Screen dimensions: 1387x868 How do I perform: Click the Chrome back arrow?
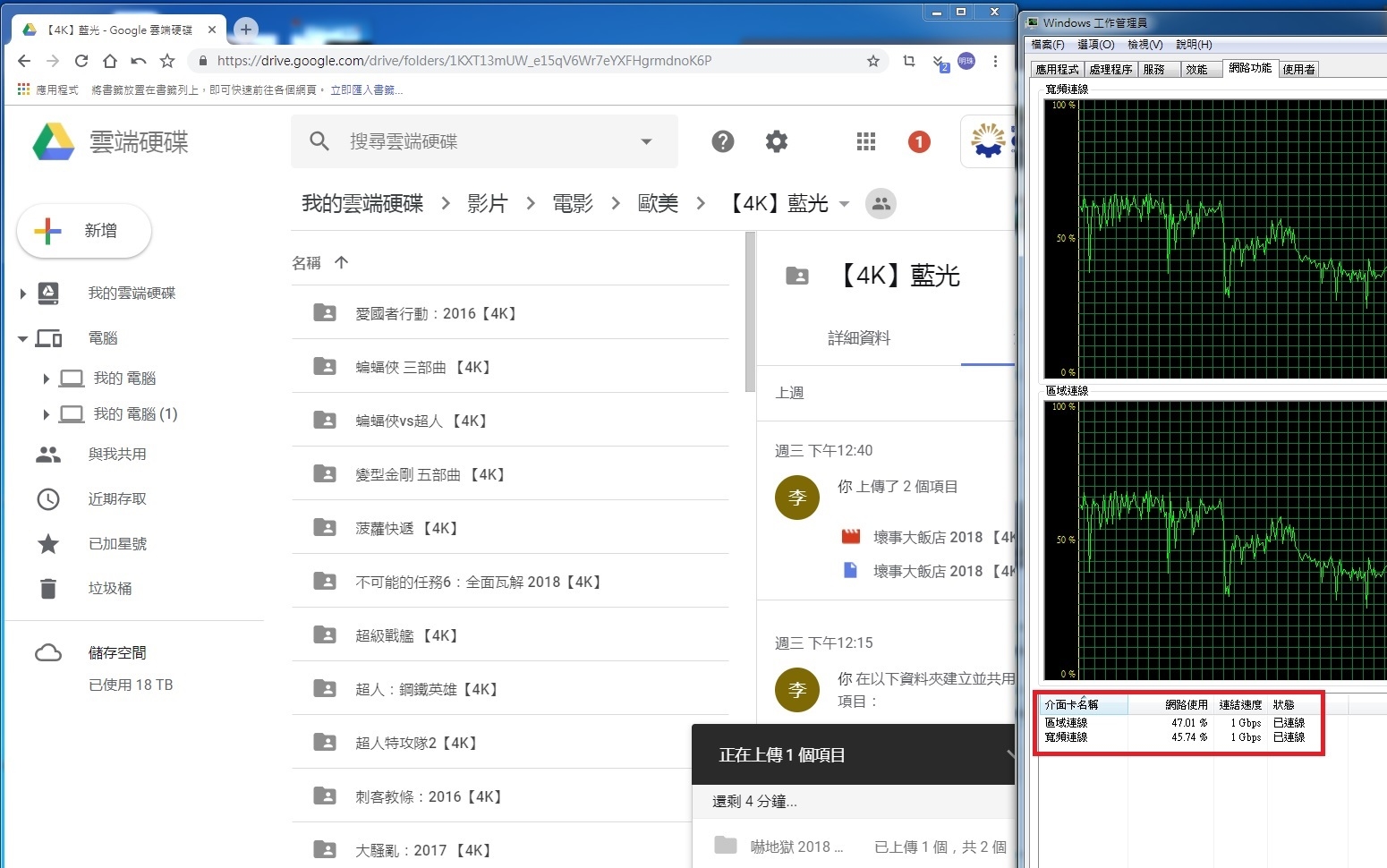click(24, 61)
